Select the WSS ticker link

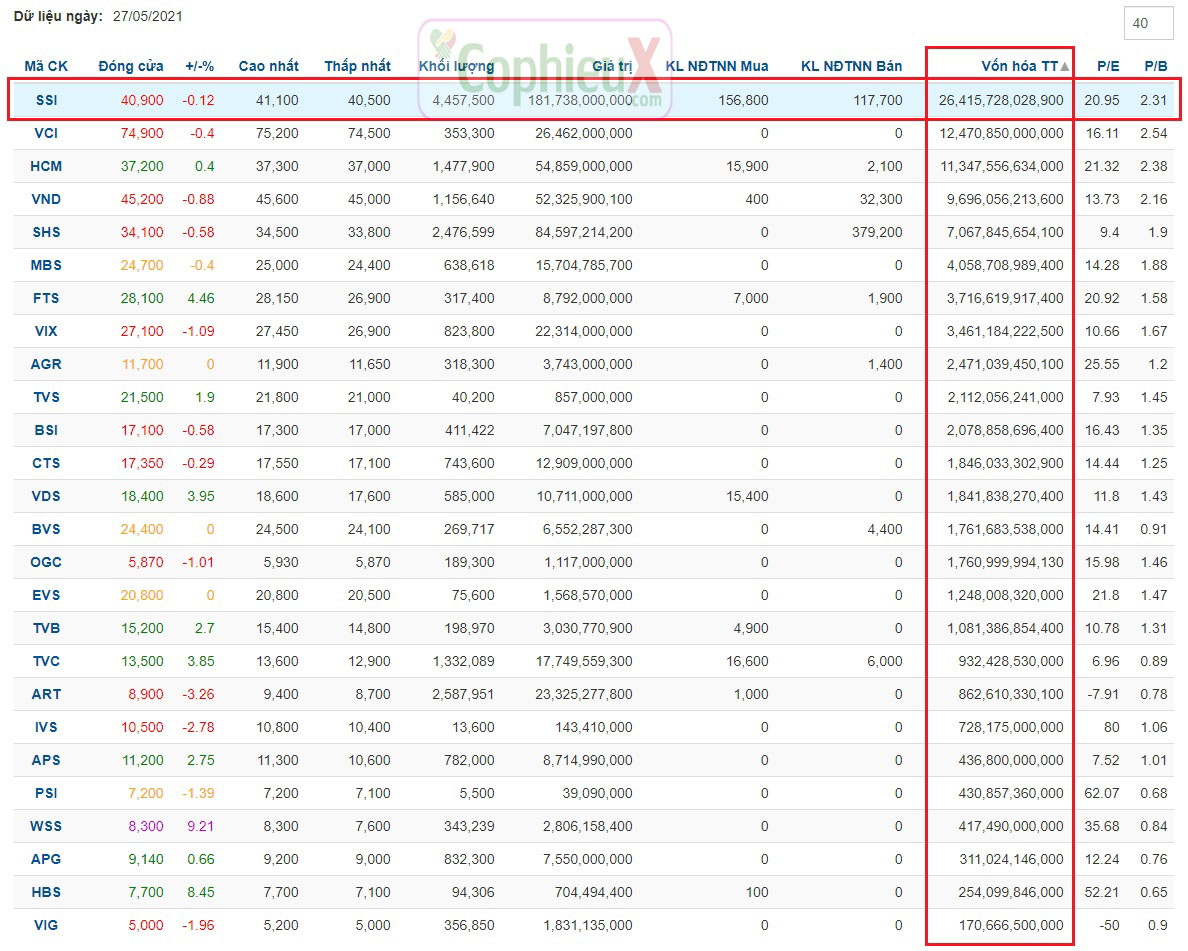46,826
